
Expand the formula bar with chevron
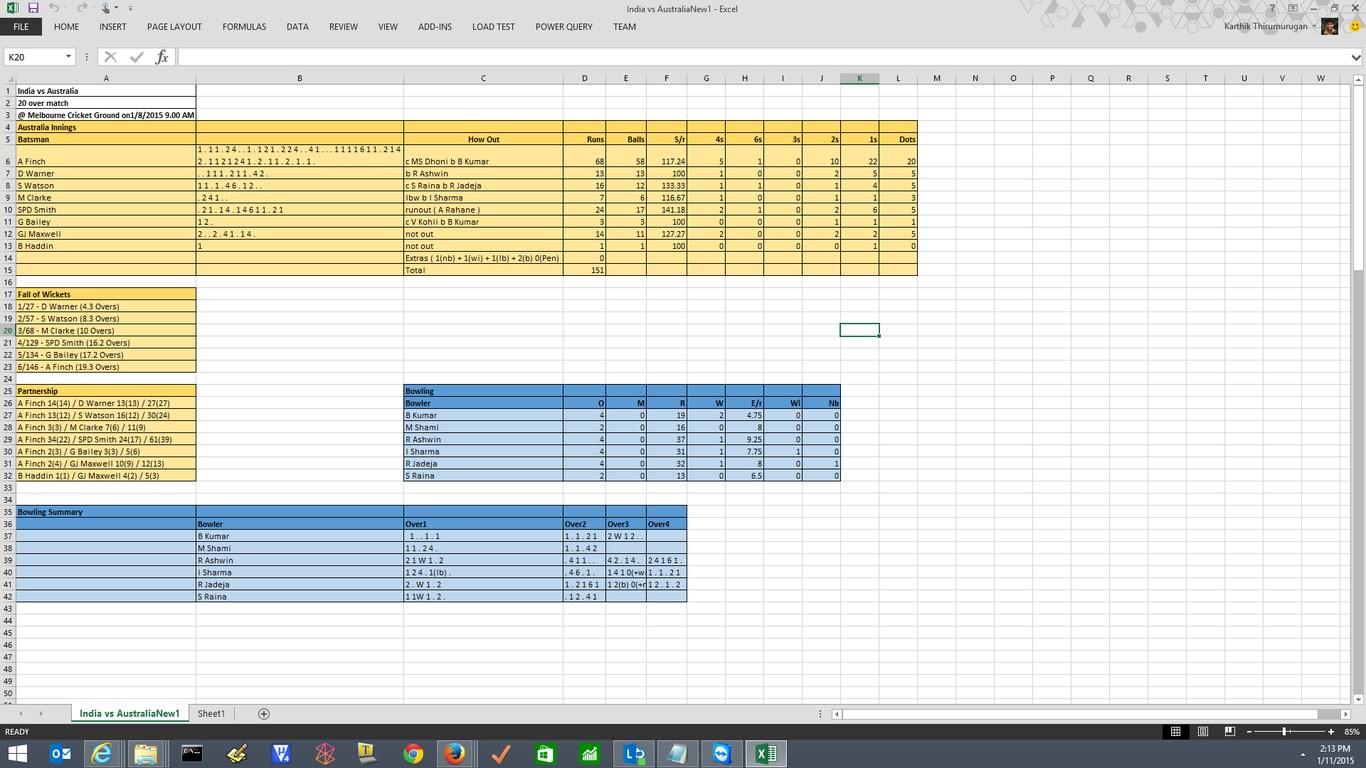(x=1356, y=57)
